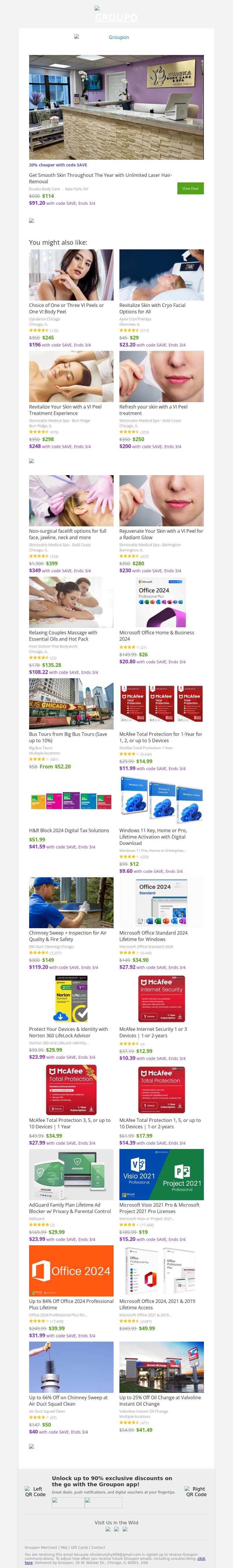Viewport: 233px width, 1568px height.
Task: Open the Eureka Body Care laser hair removal photo
Action: click(x=116, y=107)
